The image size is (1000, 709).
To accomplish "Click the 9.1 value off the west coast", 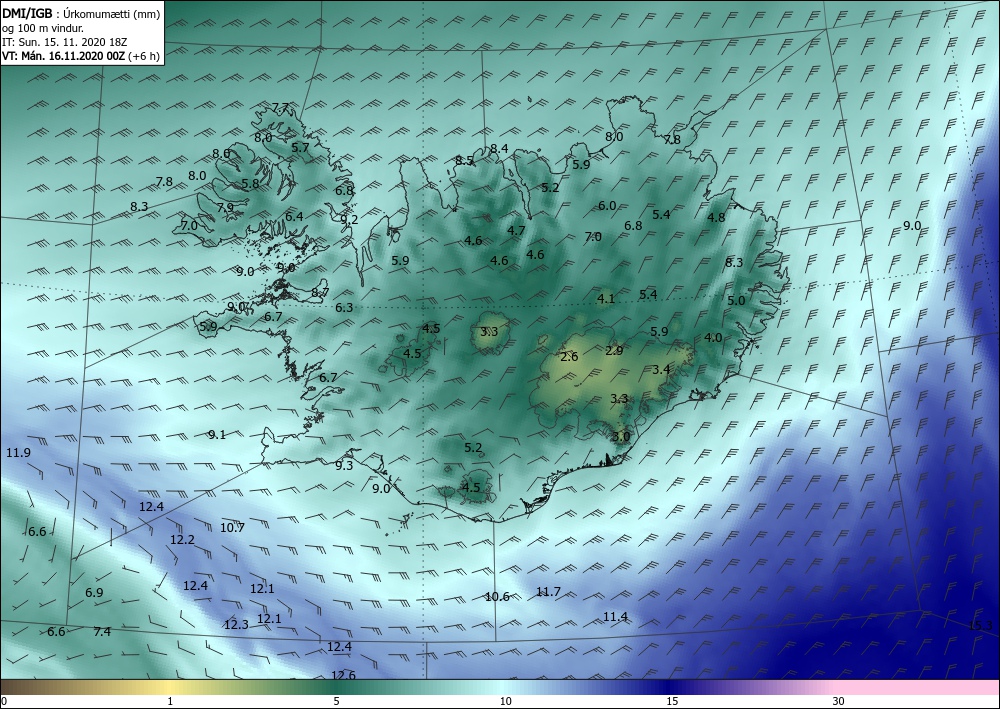I will [x=217, y=435].
